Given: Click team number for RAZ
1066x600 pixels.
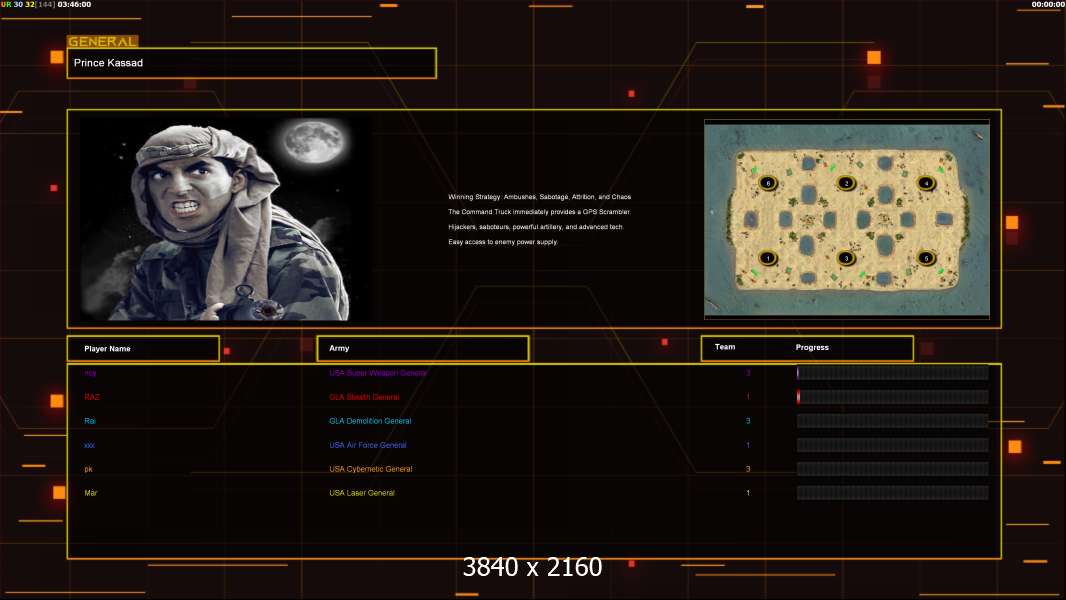Looking at the screenshot, I should (748, 397).
